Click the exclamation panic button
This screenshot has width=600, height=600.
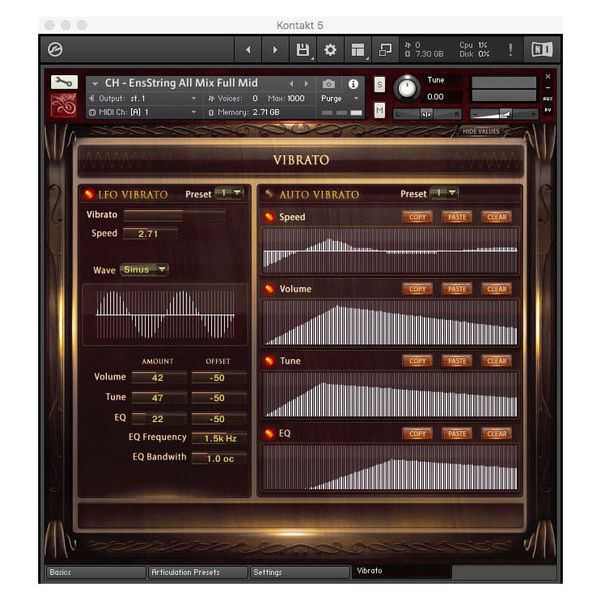[x=510, y=49]
